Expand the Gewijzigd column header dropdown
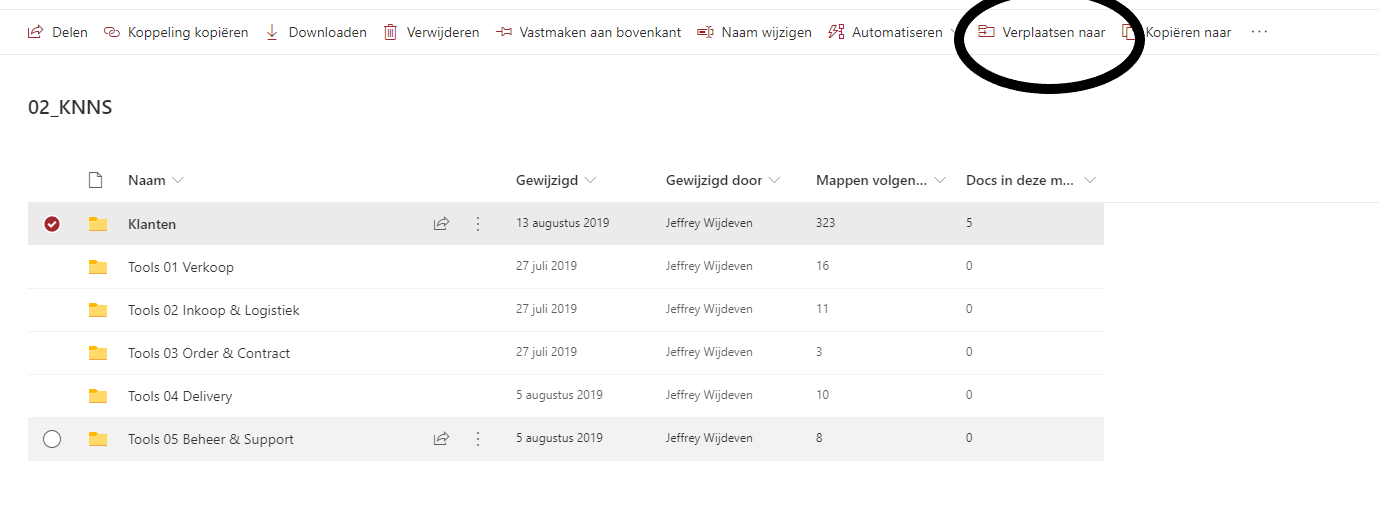Image resolution: width=1379 pixels, height=513 pixels. click(x=590, y=181)
